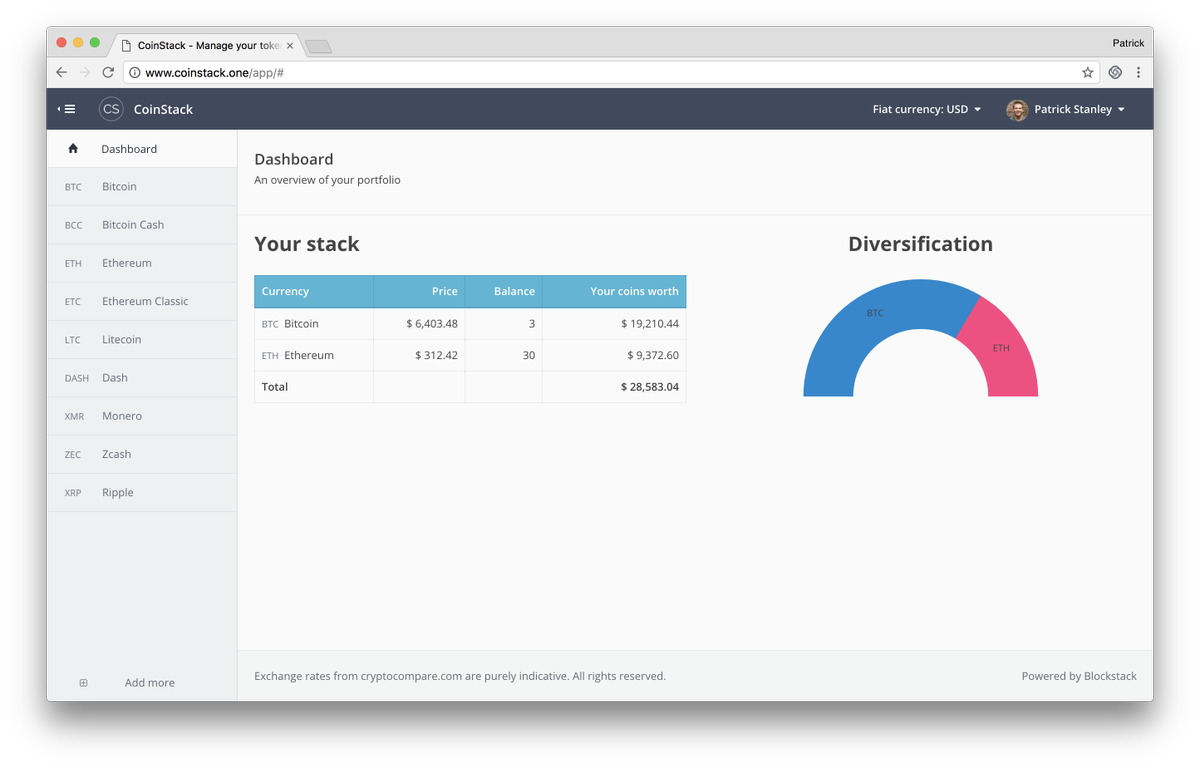Open Bitcoin in the sidebar
Screen dimensions: 1200x768
click(x=142, y=187)
